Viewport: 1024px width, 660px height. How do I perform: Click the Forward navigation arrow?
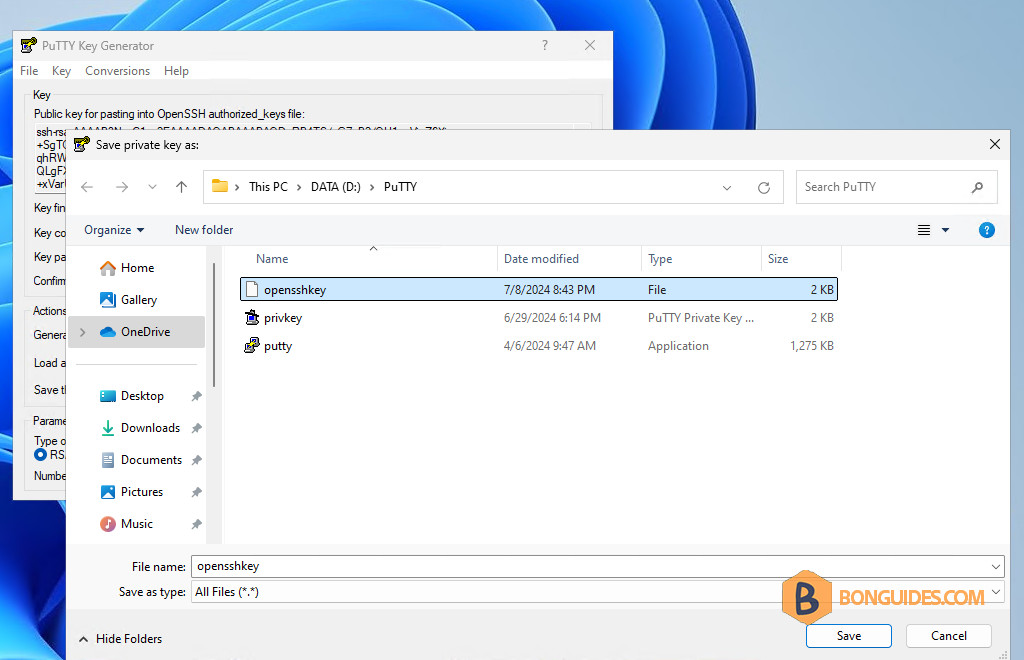click(121, 187)
